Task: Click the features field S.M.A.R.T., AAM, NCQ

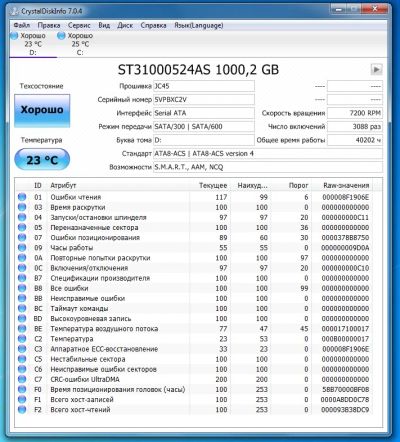Action: (268, 167)
